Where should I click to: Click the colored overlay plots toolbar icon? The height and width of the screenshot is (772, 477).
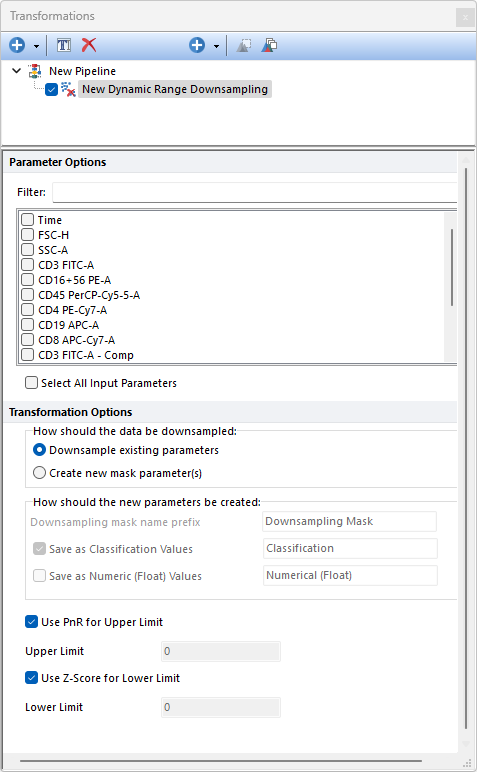tap(269, 45)
